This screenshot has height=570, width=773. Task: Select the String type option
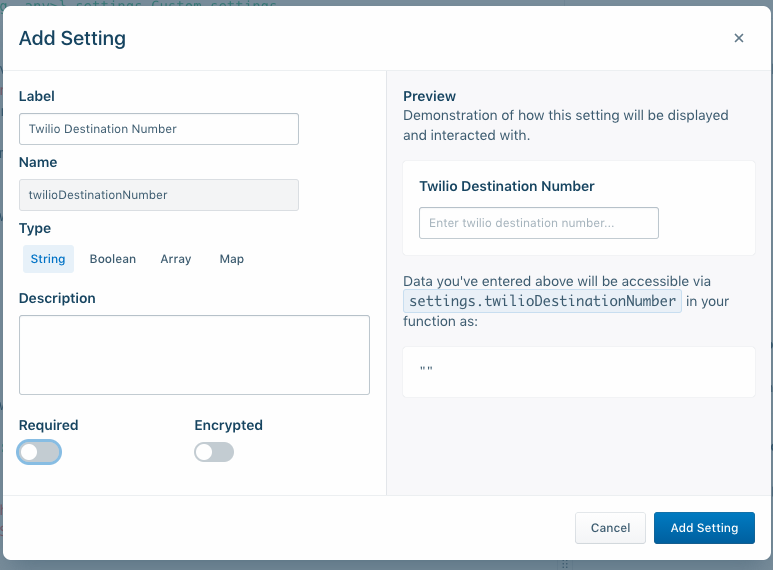48,259
